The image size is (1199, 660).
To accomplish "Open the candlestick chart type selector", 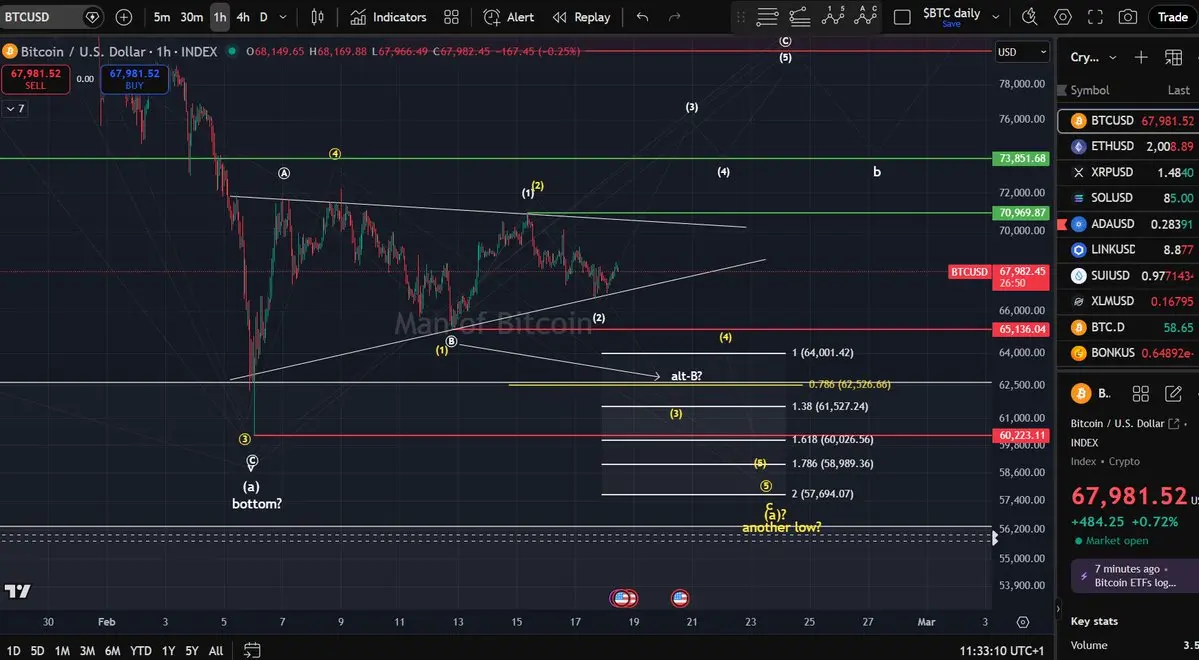I will coord(317,17).
